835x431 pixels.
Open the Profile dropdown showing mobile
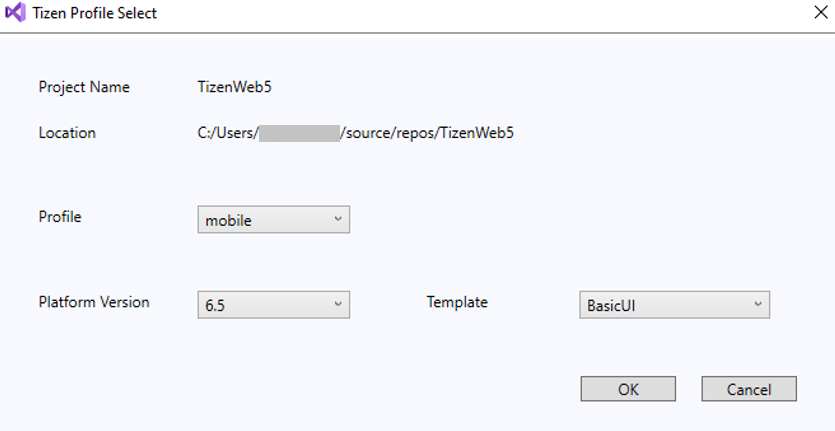point(273,220)
